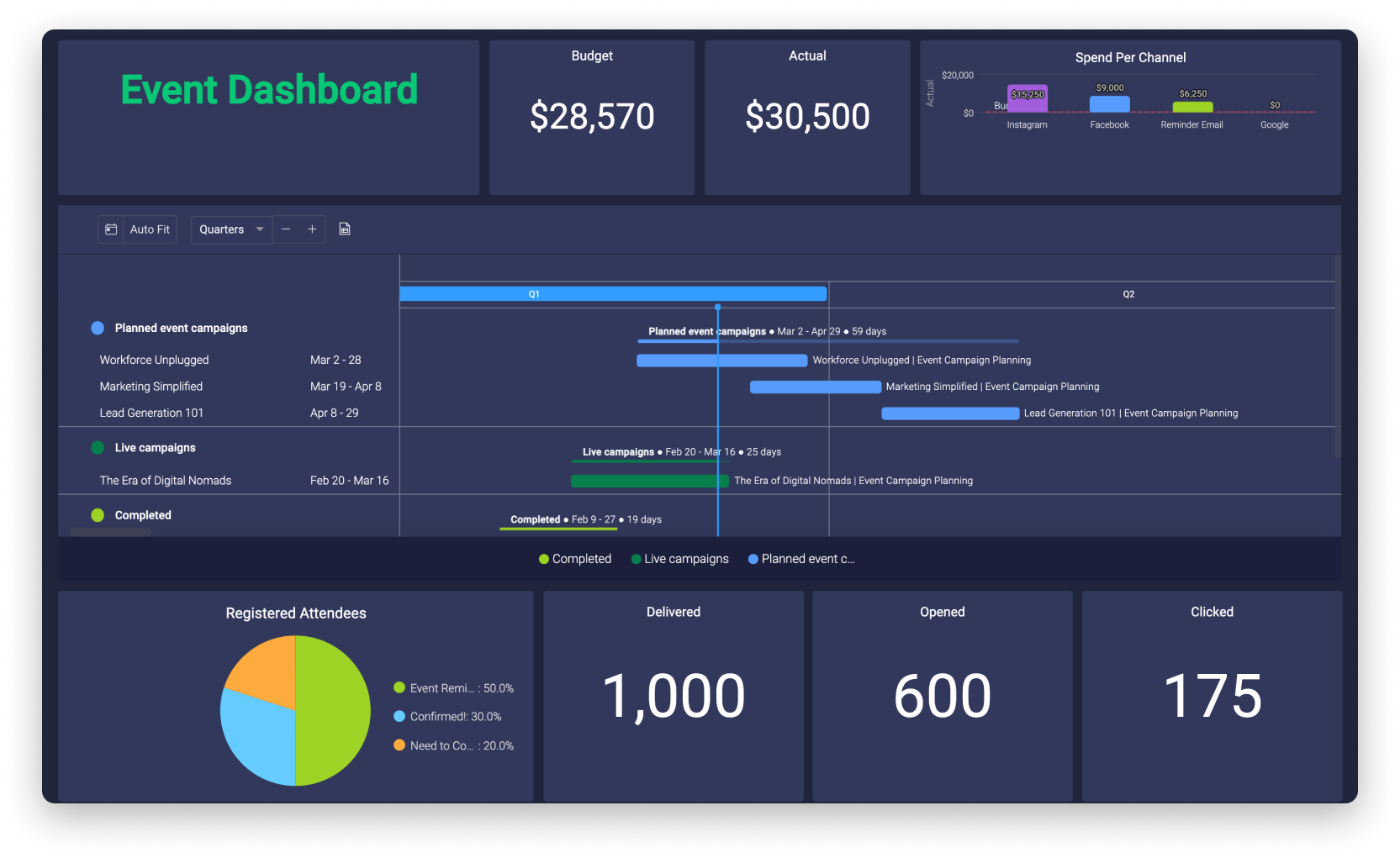Click the Delivered count 1,000
This screenshot has height=858, width=1400.
(674, 696)
